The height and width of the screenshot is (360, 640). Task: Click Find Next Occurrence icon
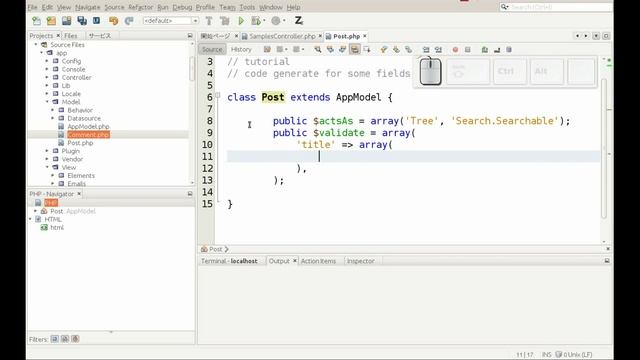pyautogui.click(x=342, y=49)
